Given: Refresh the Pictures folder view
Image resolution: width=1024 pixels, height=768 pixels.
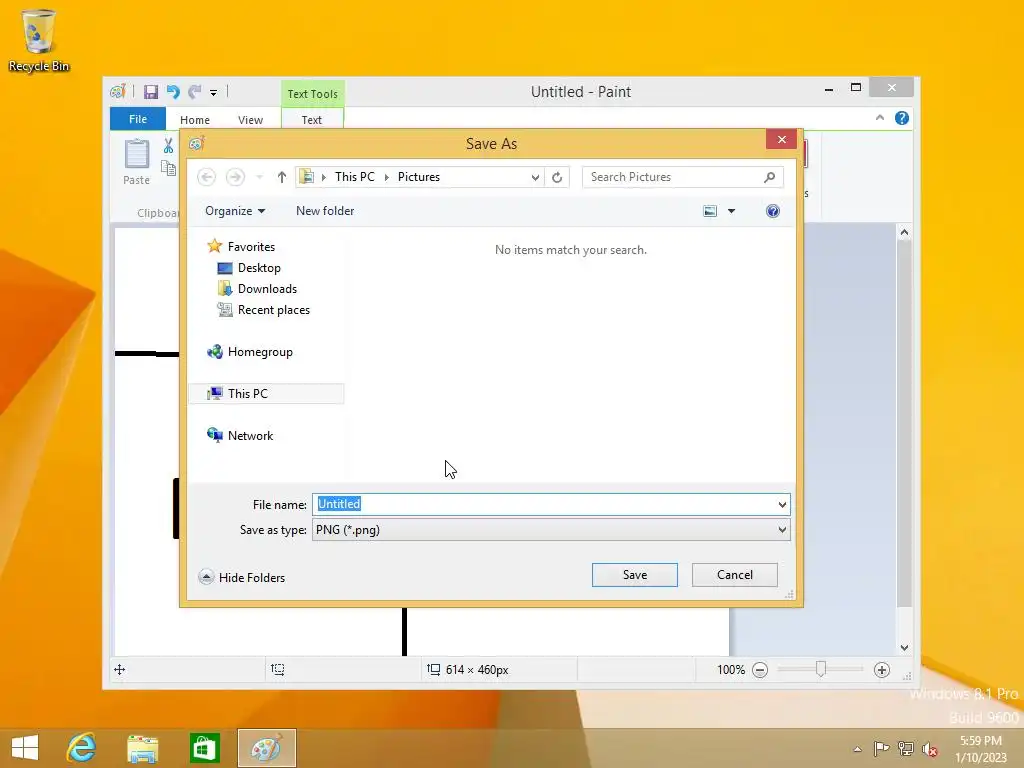Looking at the screenshot, I should [x=557, y=177].
